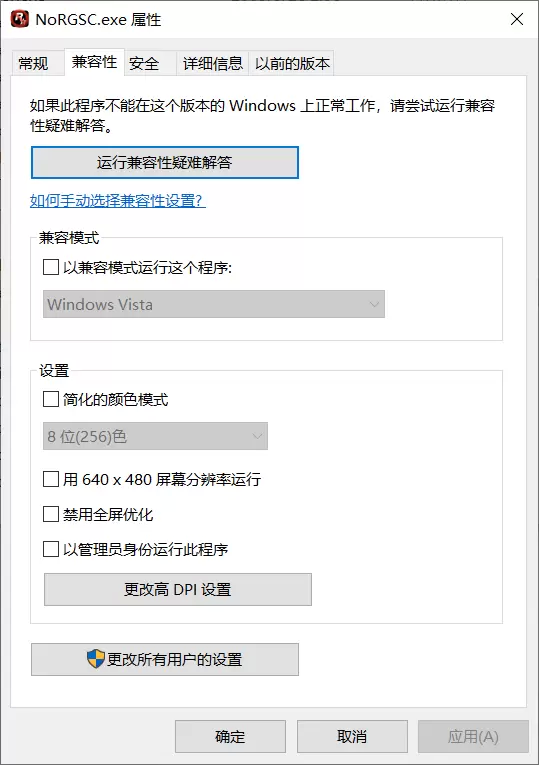This screenshot has height=765, width=539.
Task: Tick the 简化的颜色模式 checkbox
Action: pos(51,399)
